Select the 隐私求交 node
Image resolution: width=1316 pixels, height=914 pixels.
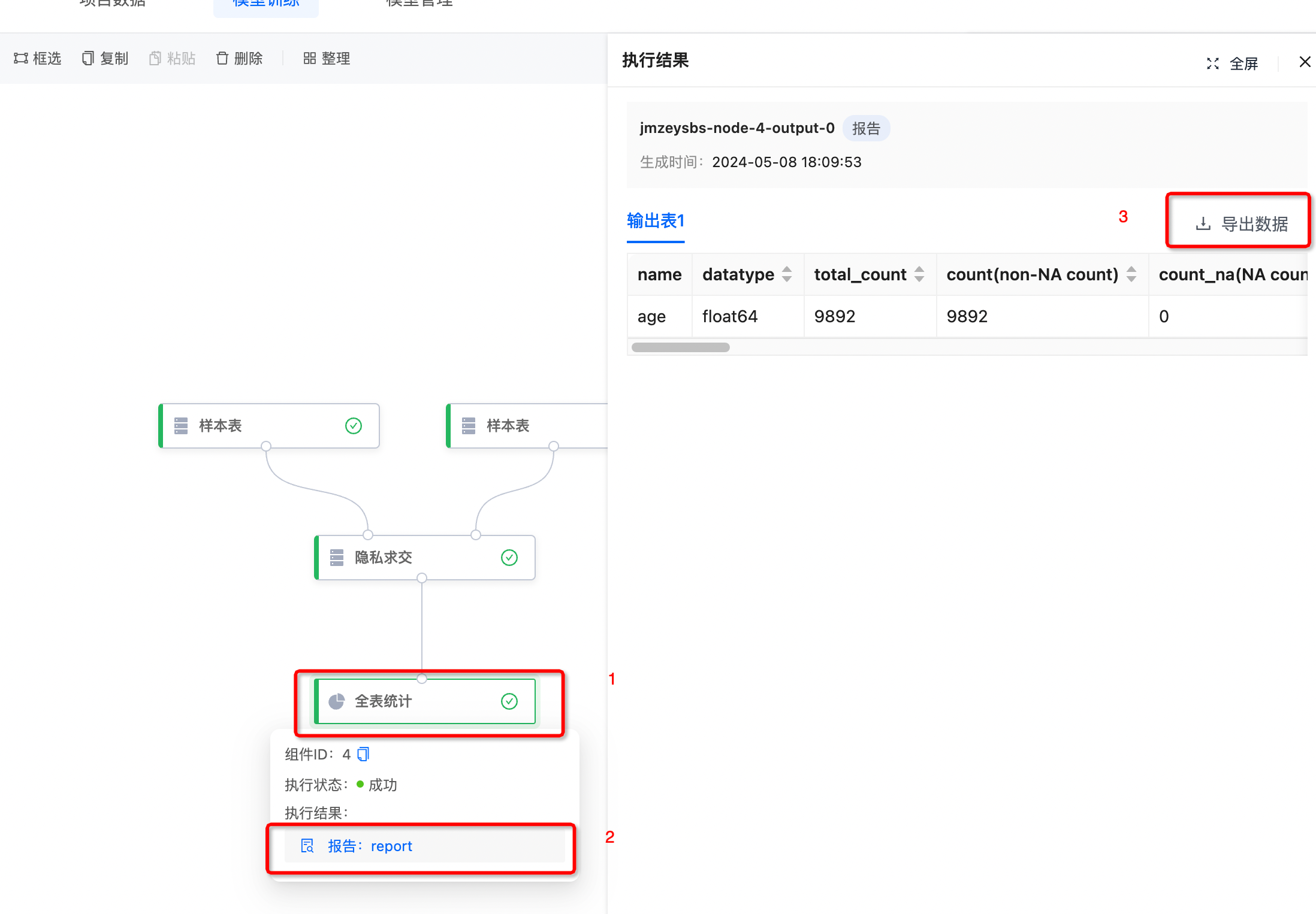424,558
